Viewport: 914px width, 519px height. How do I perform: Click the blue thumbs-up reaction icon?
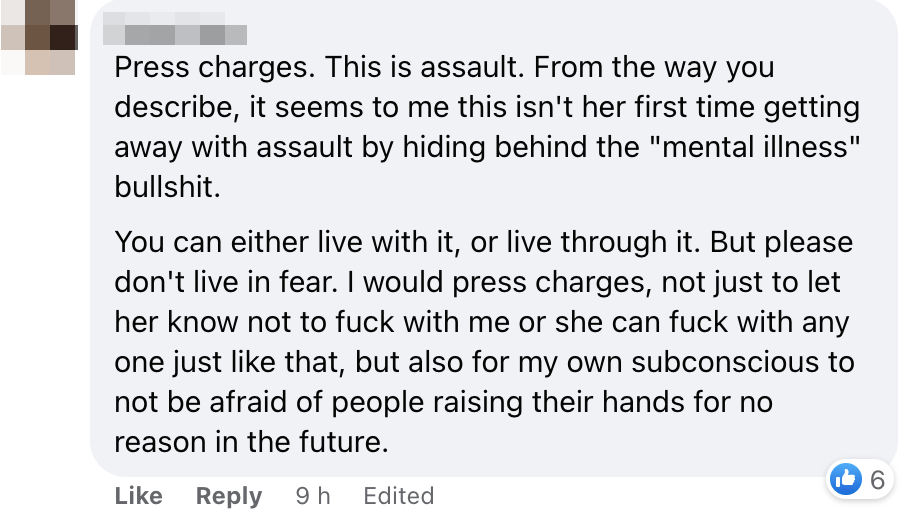click(x=846, y=479)
